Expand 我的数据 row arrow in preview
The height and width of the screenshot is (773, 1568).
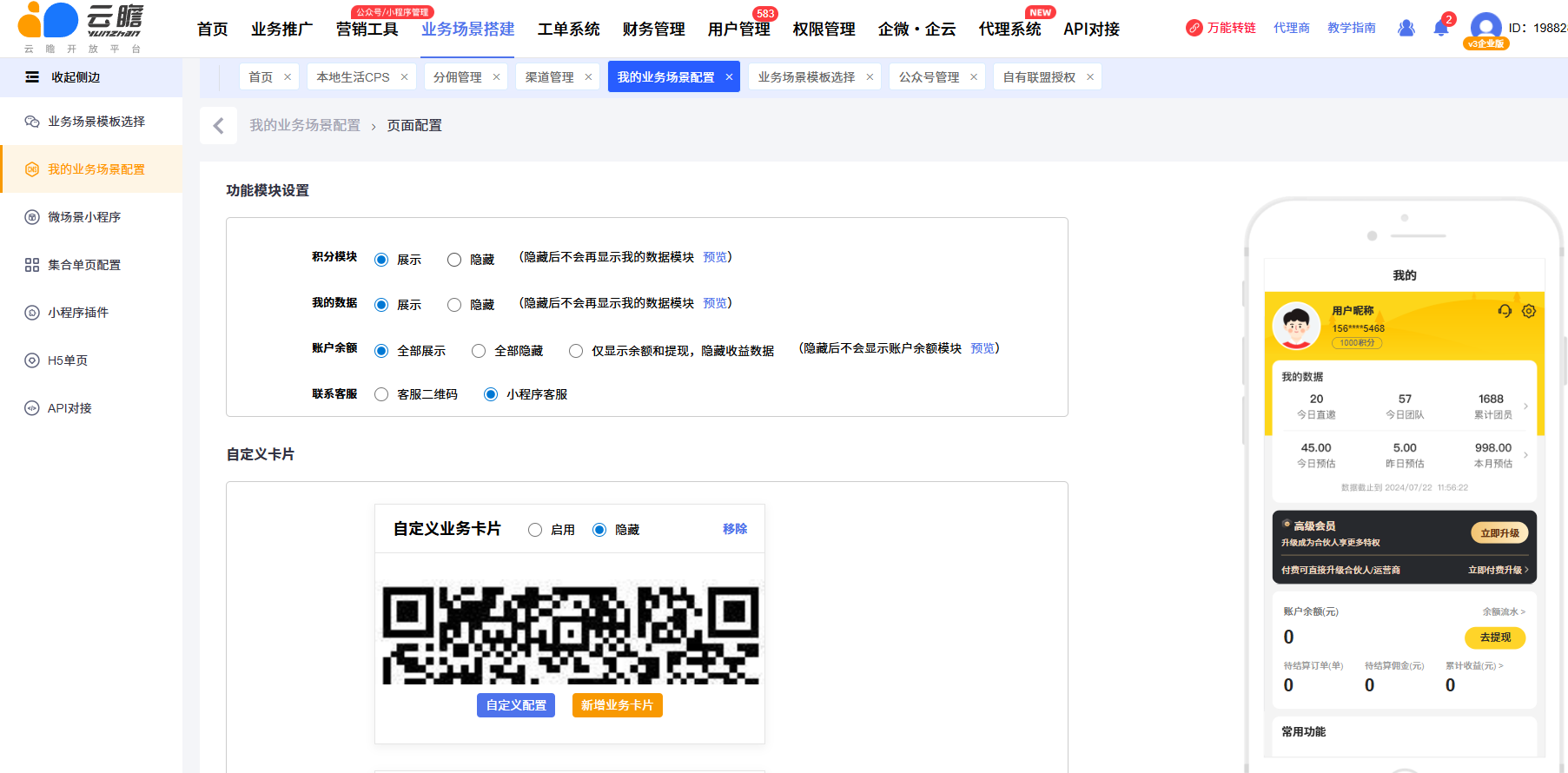tap(1525, 406)
